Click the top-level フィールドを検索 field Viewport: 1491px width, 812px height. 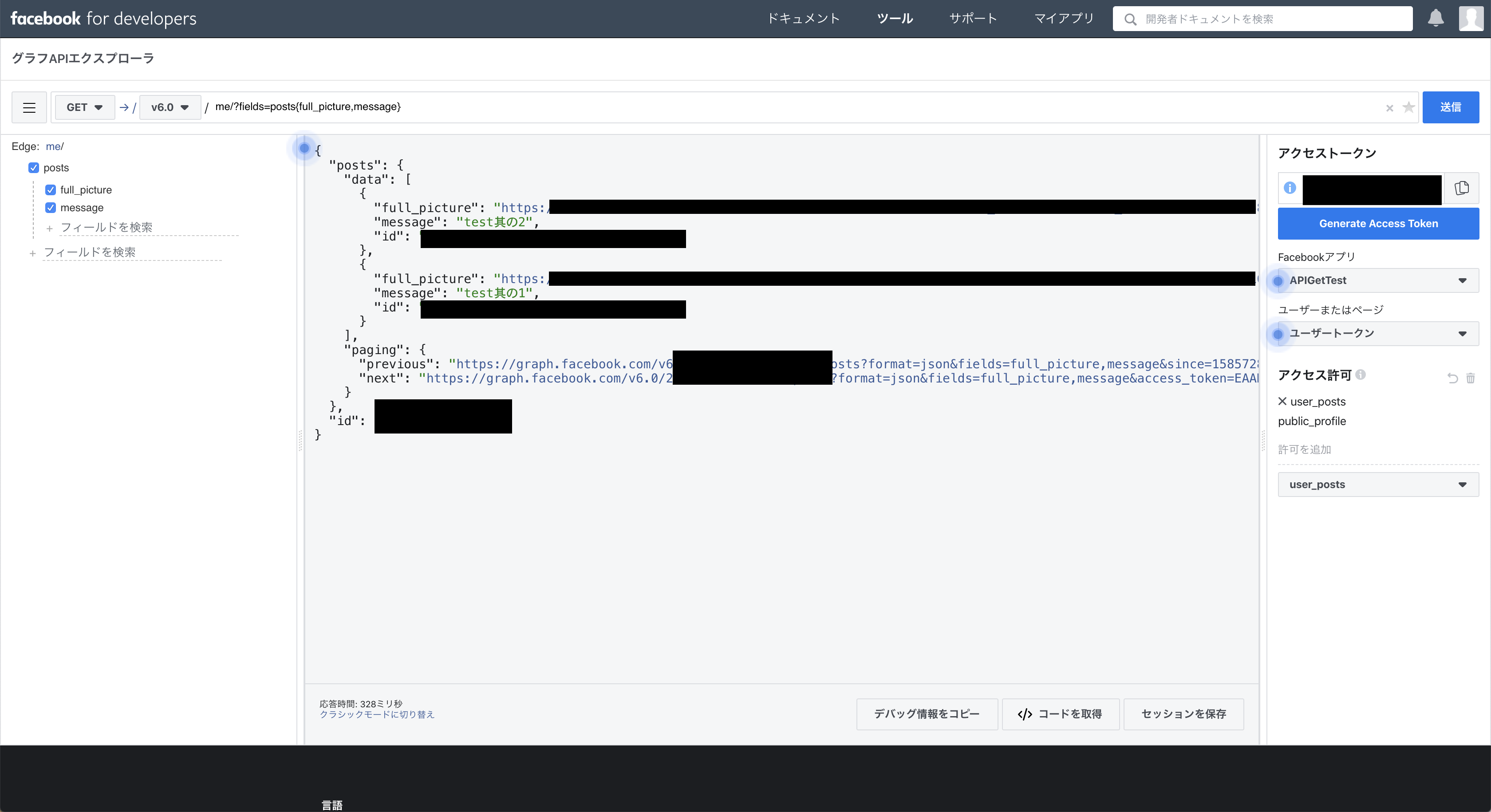132,252
